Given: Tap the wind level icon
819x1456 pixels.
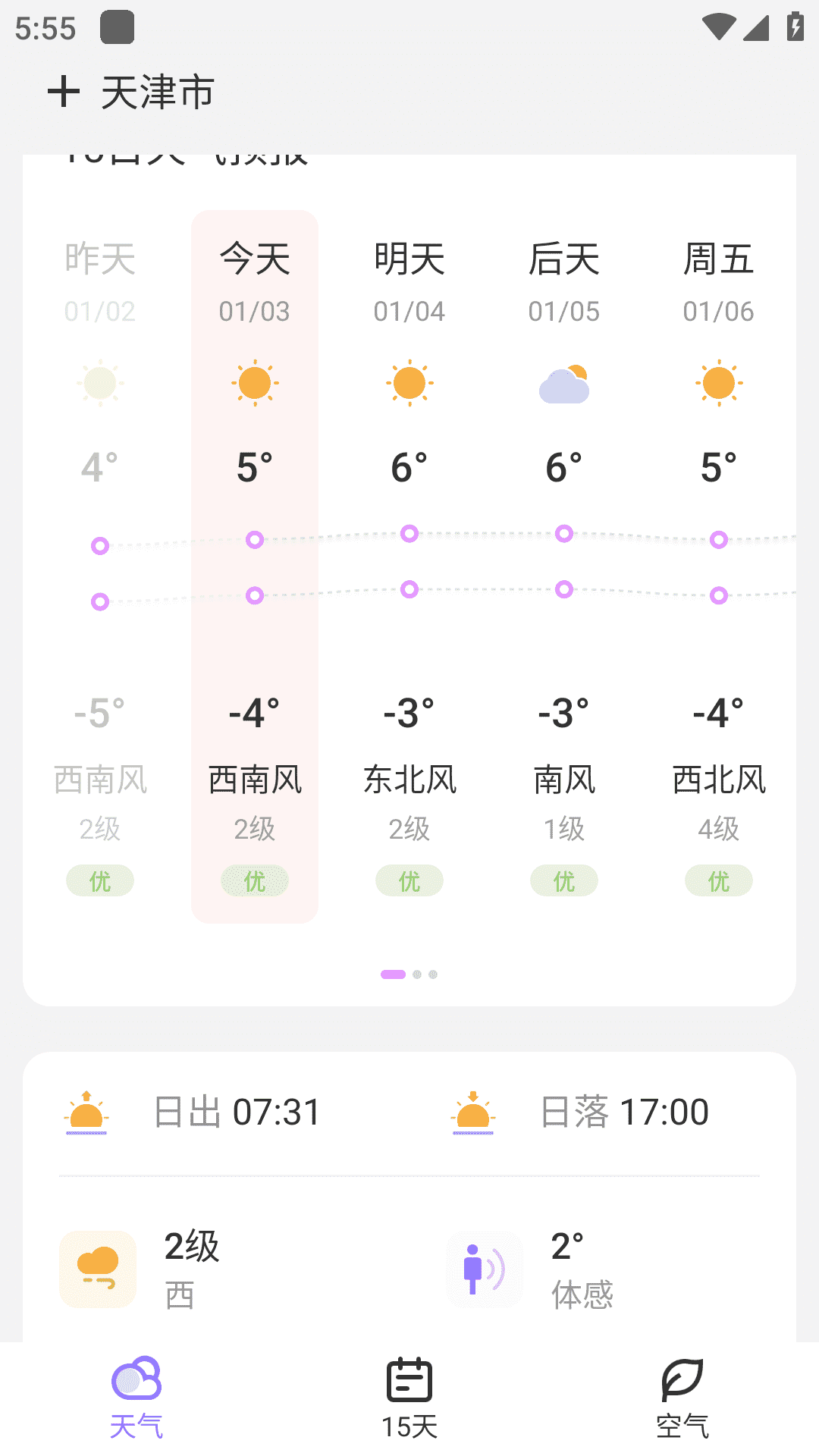Looking at the screenshot, I should tap(98, 1269).
